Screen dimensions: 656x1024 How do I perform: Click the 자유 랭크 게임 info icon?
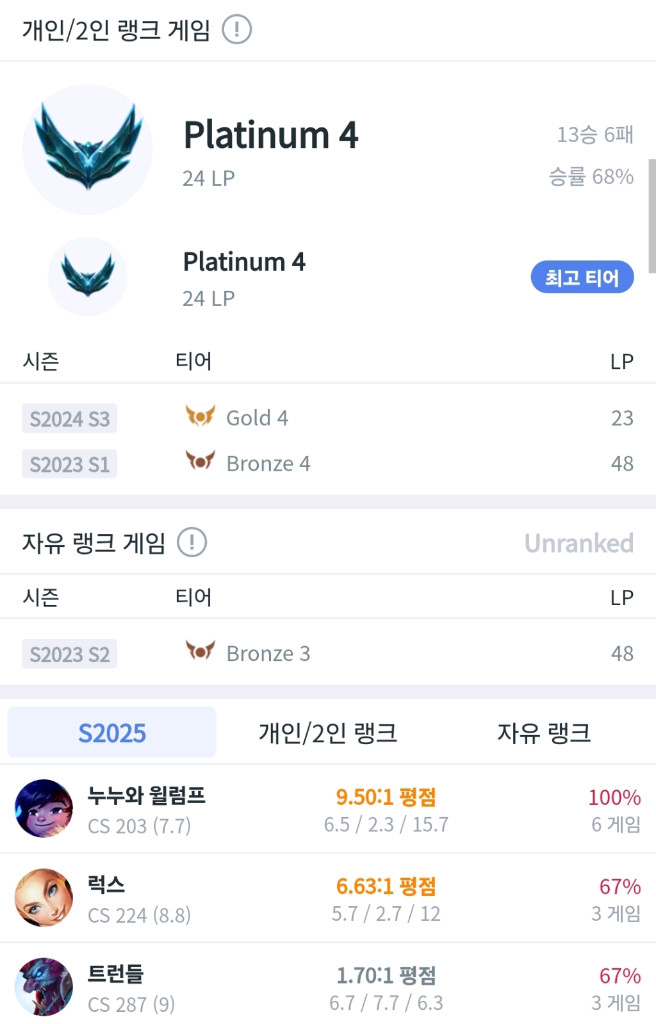(x=191, y=542)
